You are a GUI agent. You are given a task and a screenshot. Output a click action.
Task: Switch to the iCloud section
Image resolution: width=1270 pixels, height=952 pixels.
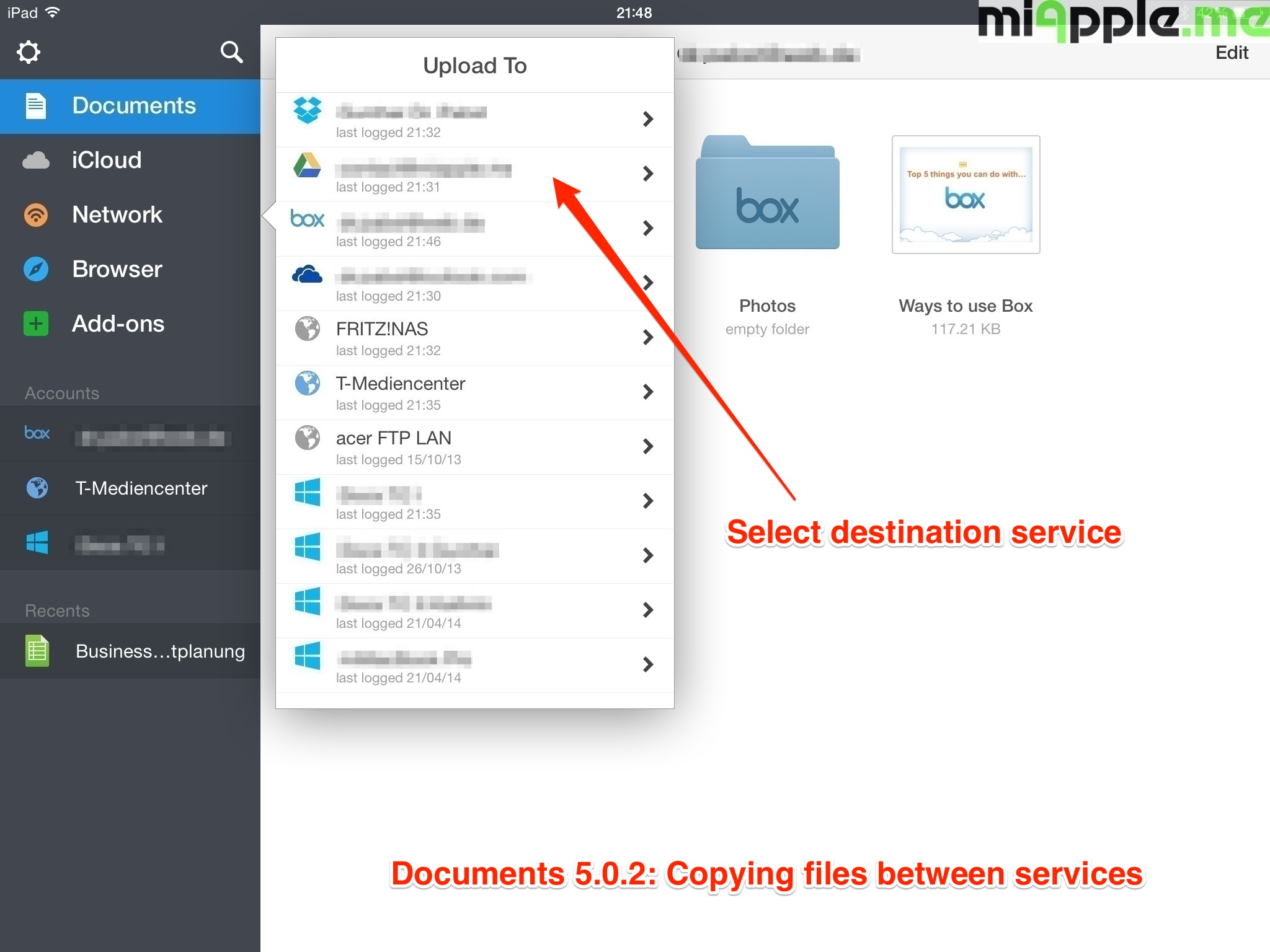click(x=107, y=160)
